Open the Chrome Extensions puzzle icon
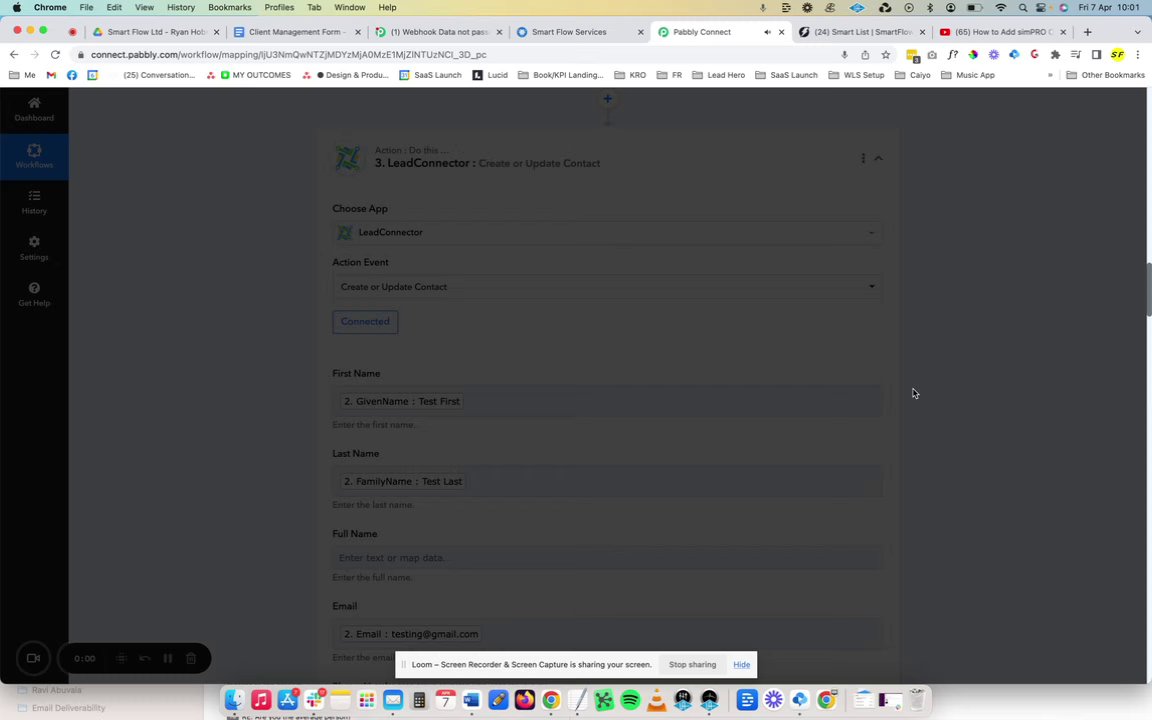 pos(1056,54)
